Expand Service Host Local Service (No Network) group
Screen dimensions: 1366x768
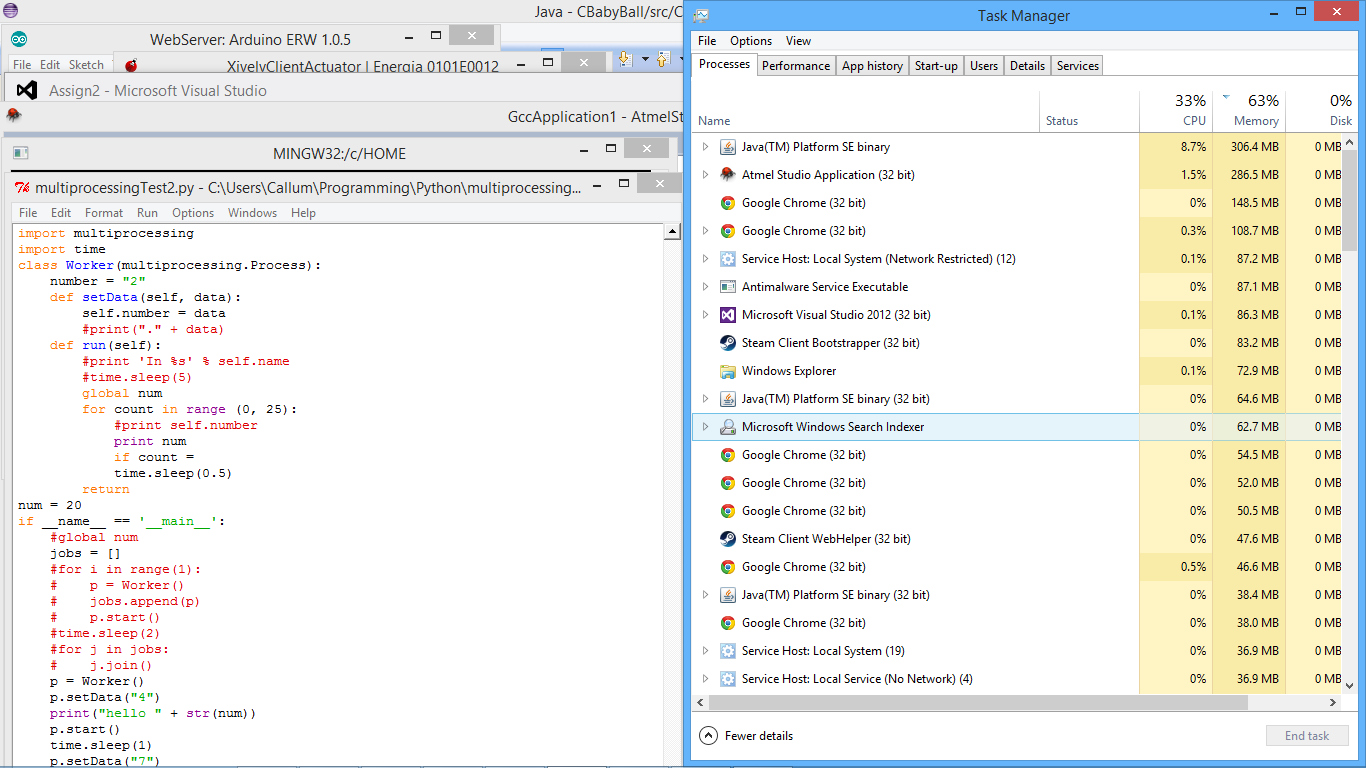tap(705, 679)
